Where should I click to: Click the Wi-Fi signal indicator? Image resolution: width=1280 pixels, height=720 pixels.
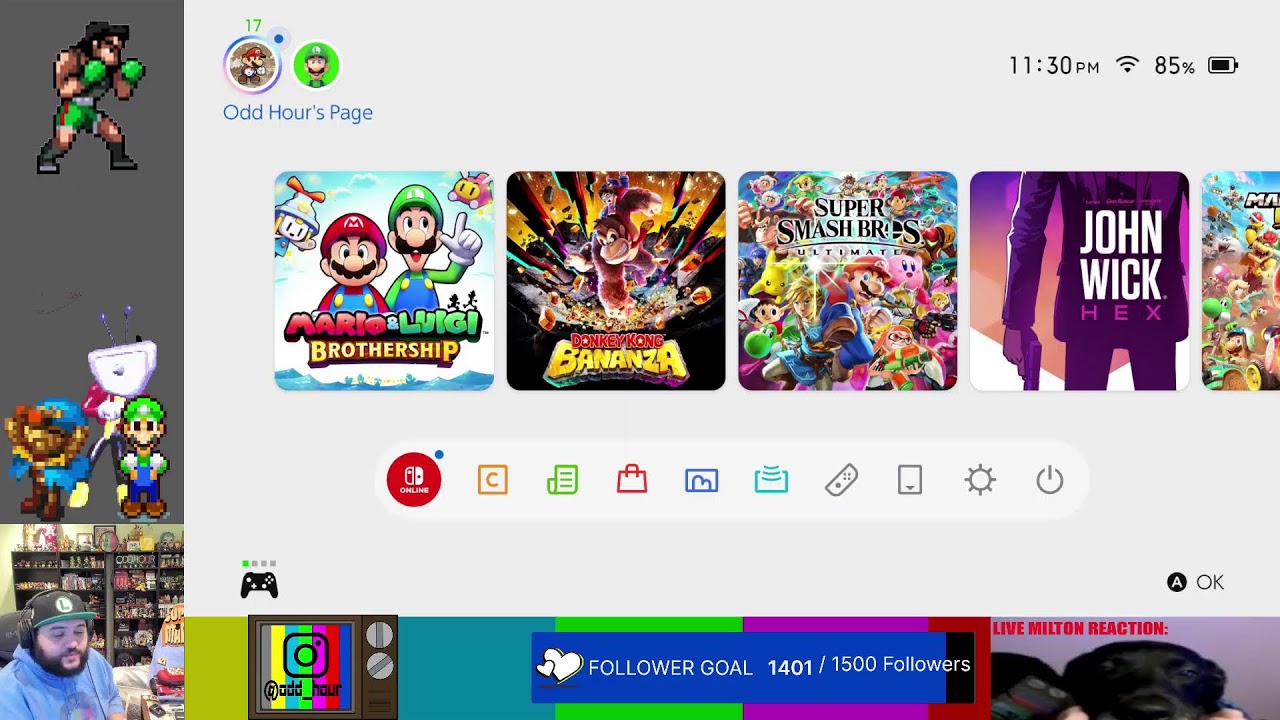(x=1127, y=65)
